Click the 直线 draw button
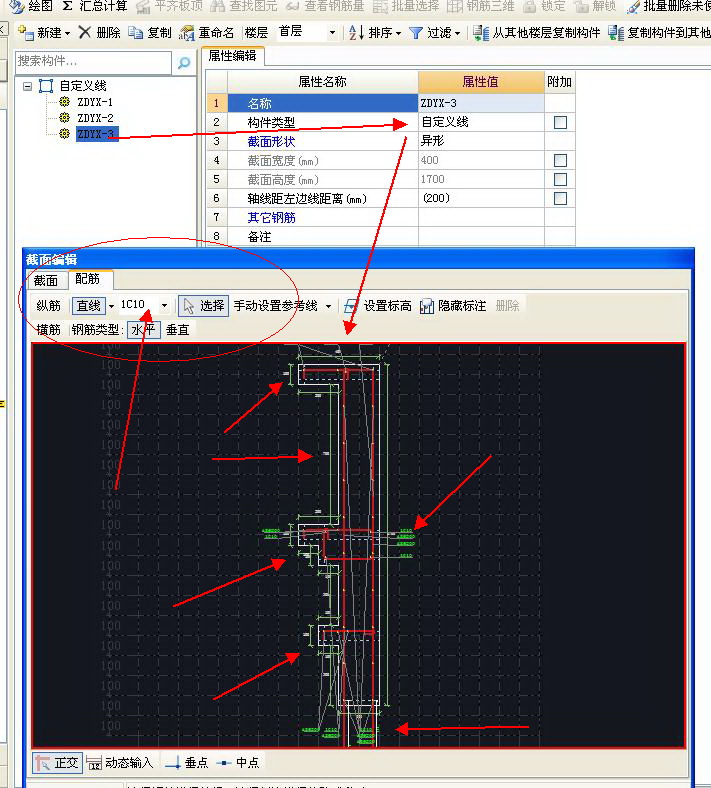This screenshot has width=711, height=788. tap(89, 306)
